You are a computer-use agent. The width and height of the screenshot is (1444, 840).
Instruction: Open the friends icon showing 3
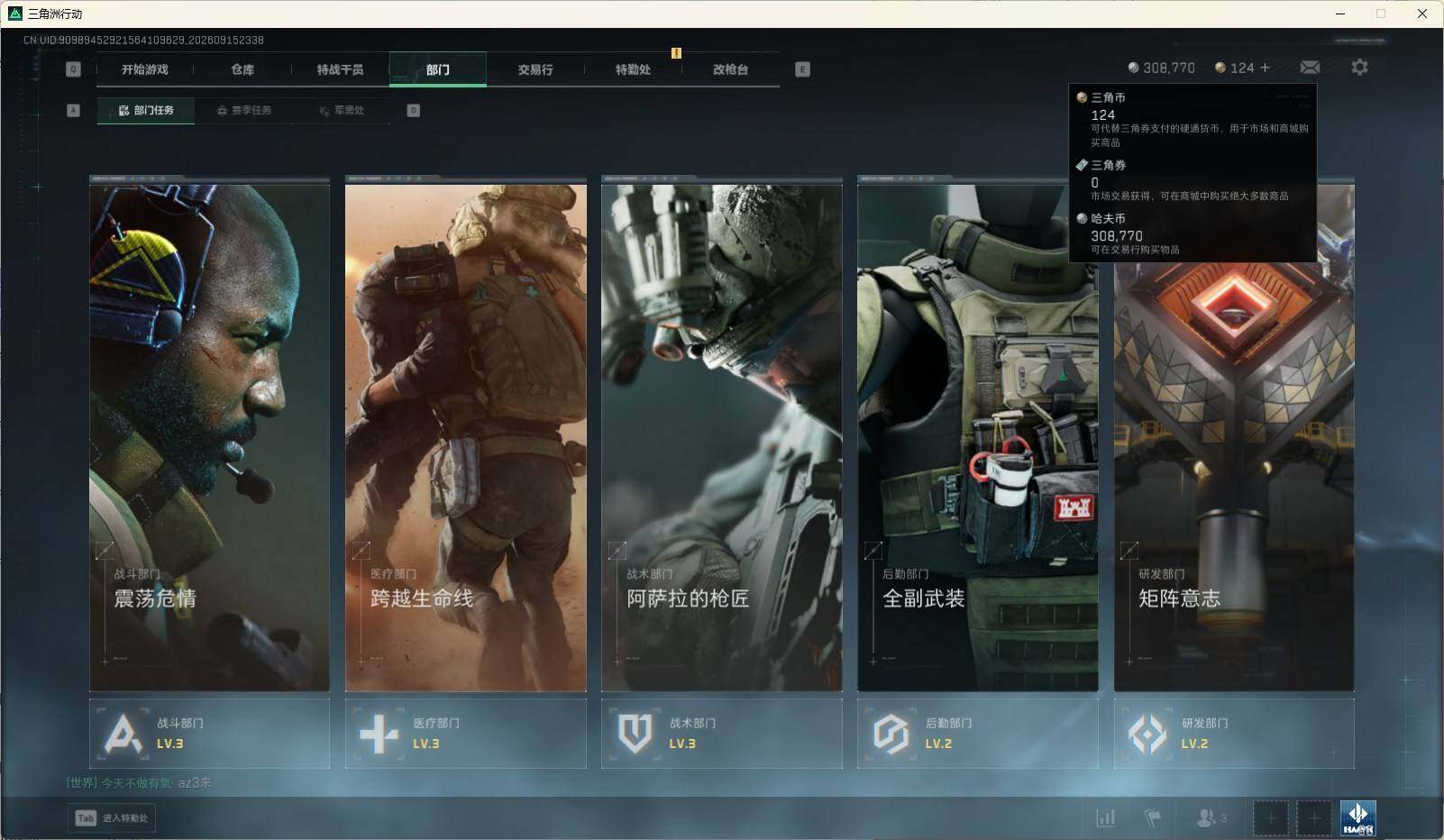point(1211,817)
